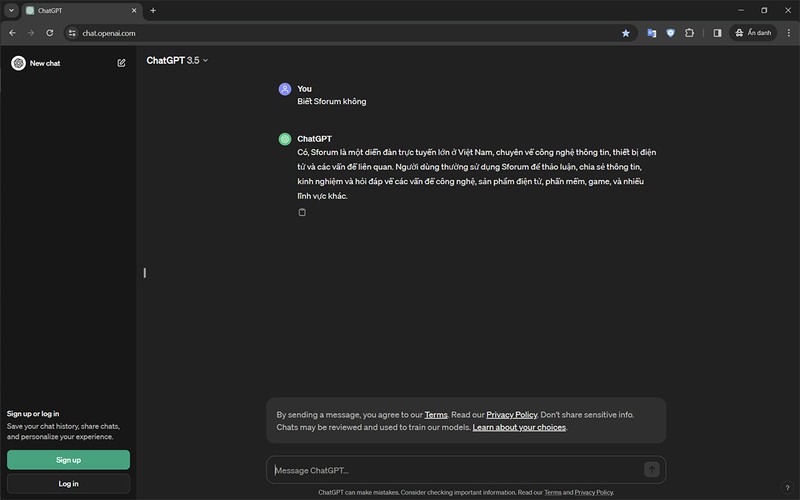Collapse the sidebar using the handle

145,273
